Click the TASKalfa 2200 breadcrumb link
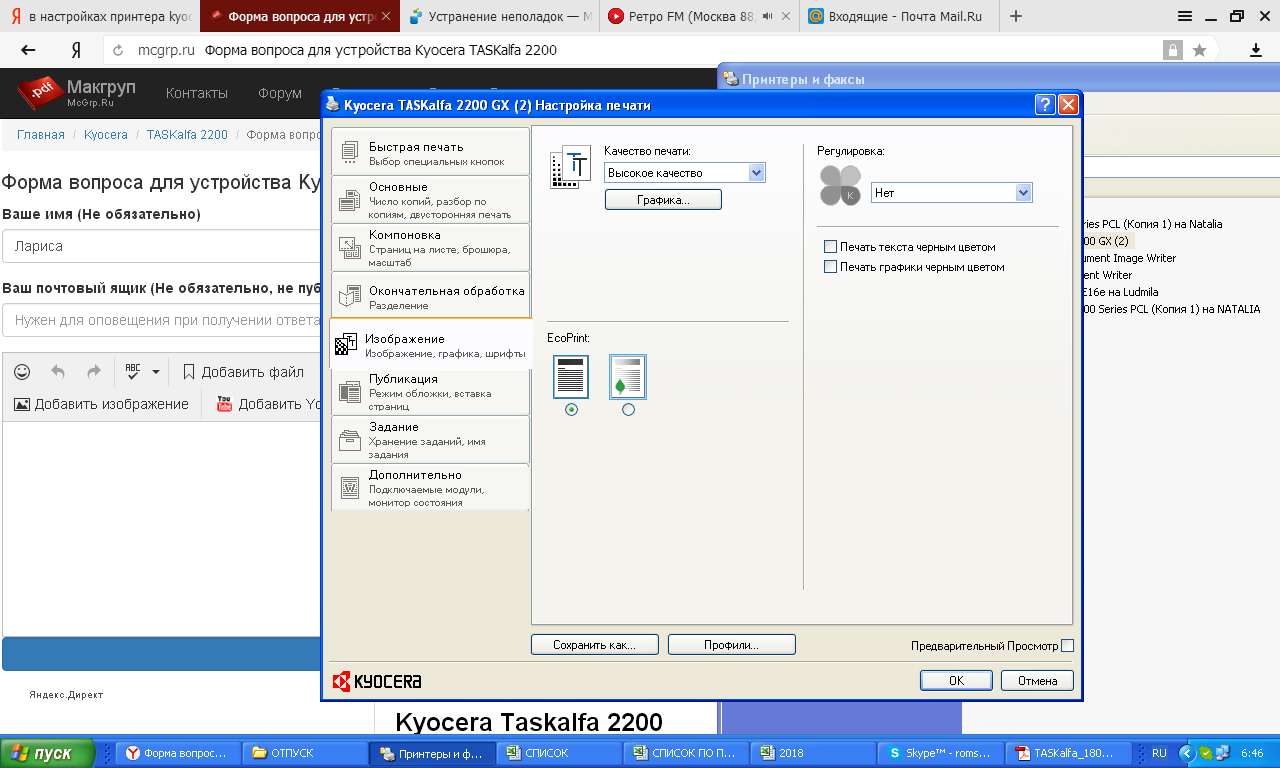Image resolution: width=1280 pixels, height=768 pixels. pyautogui.click(x=187, y=134)
